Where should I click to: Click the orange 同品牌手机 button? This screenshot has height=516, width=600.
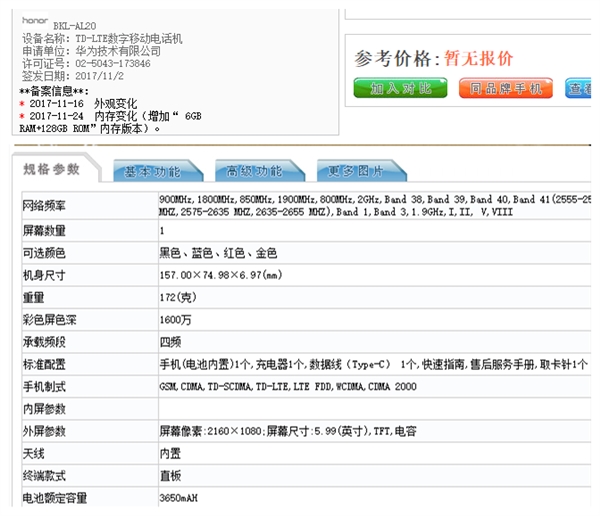505,88
